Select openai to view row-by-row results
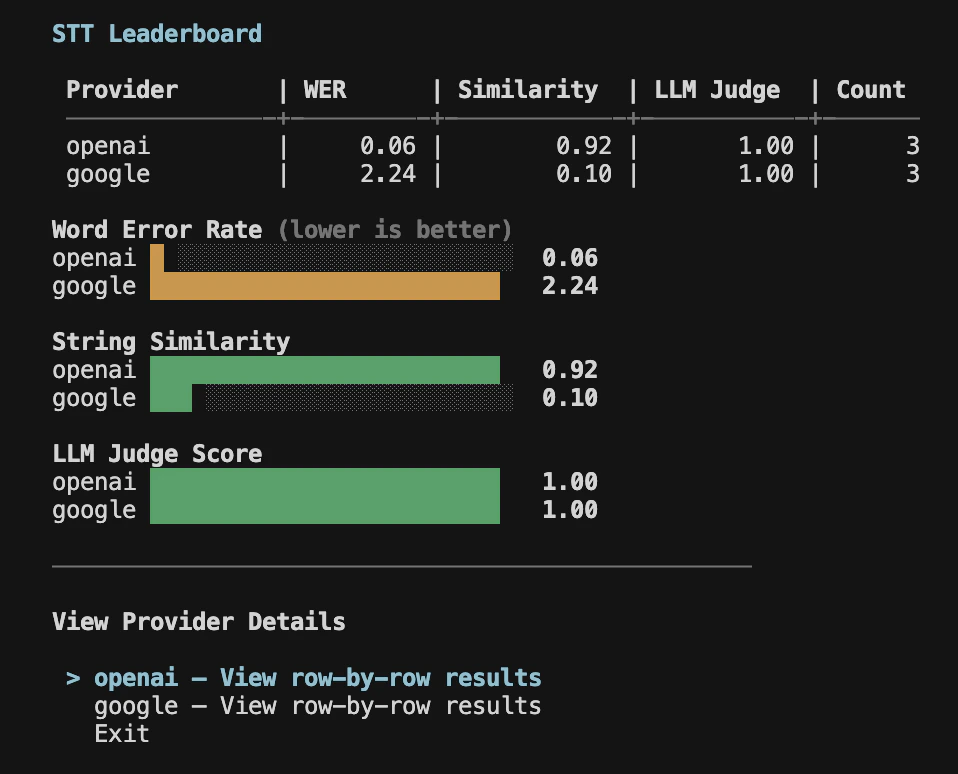 316,677
